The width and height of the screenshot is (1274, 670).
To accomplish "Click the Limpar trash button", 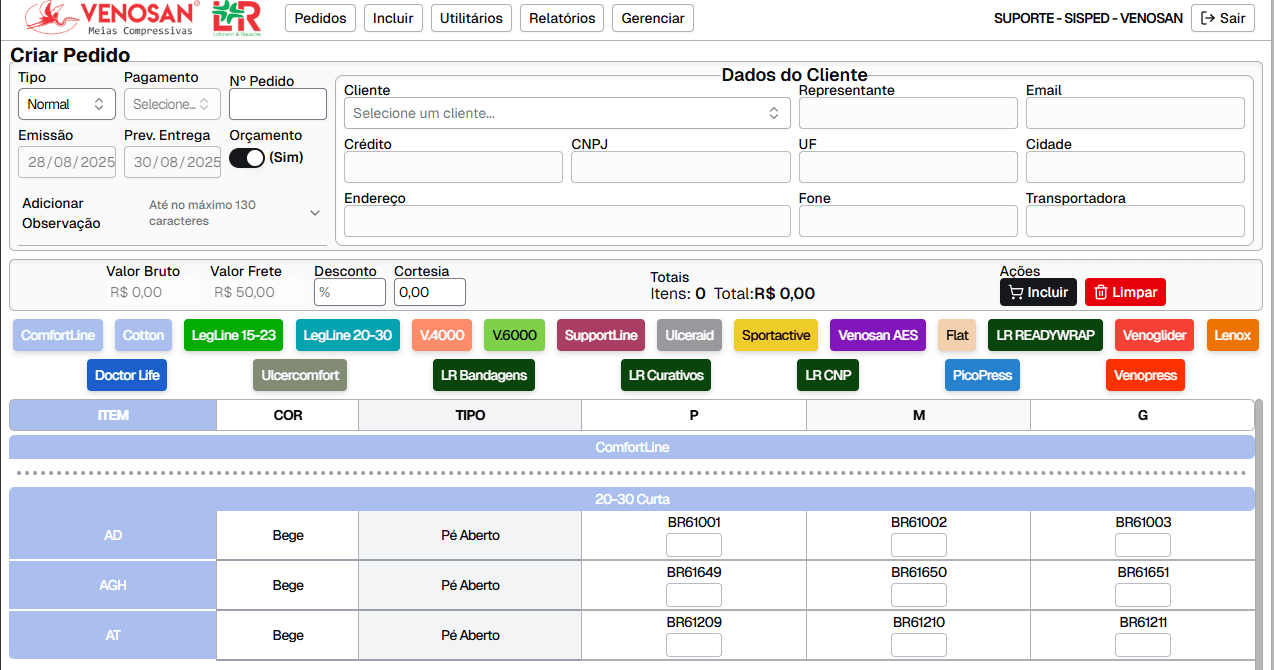I will (1125, 292).
